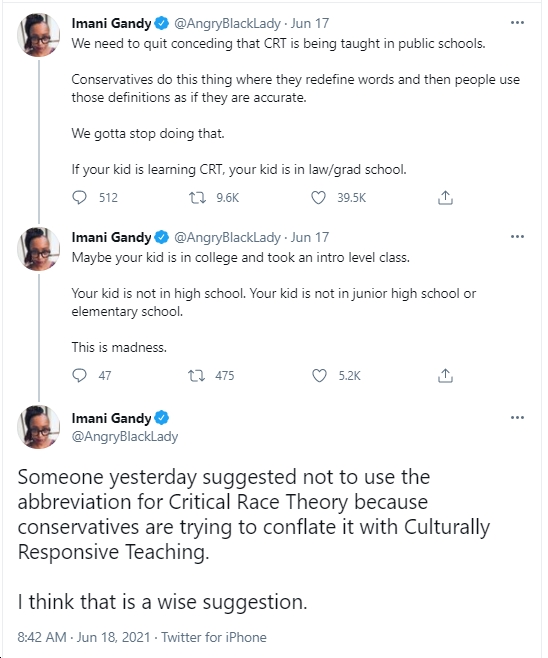
Task: Open Imani Gandy's avatar on the first tweet
Action: tap(38, 35)
